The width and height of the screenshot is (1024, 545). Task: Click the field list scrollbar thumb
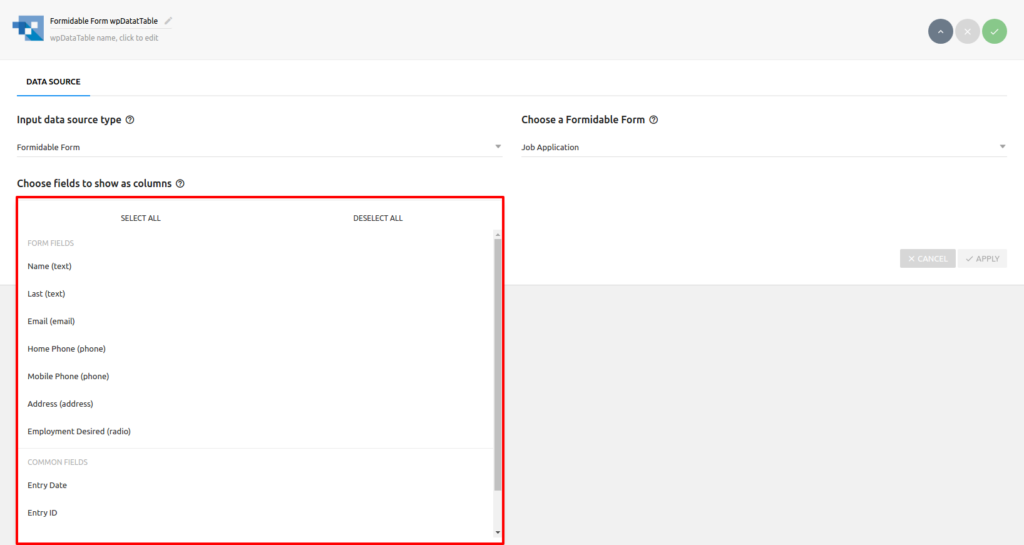point(498,364)
